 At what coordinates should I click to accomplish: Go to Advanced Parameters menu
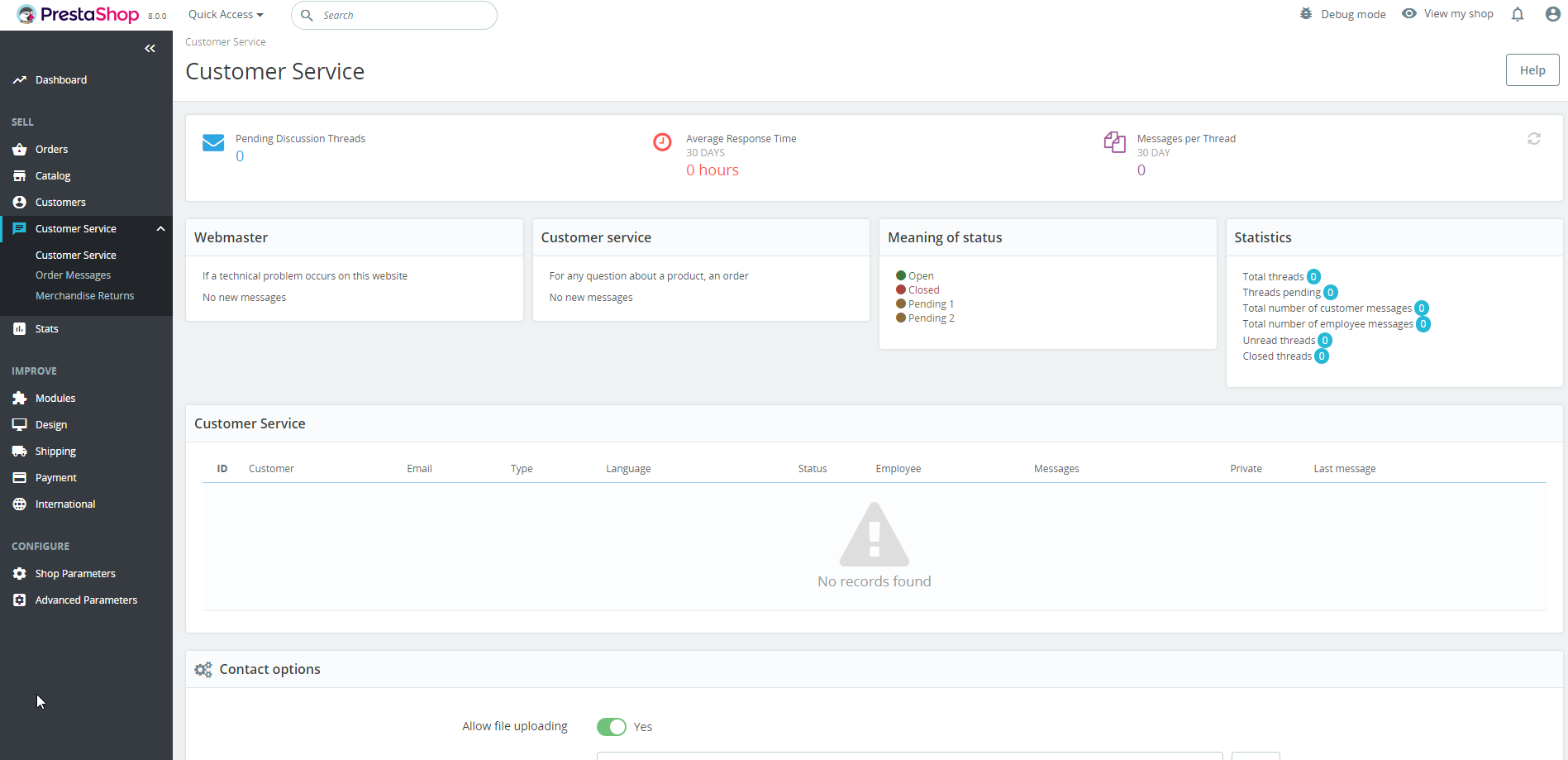86,600
